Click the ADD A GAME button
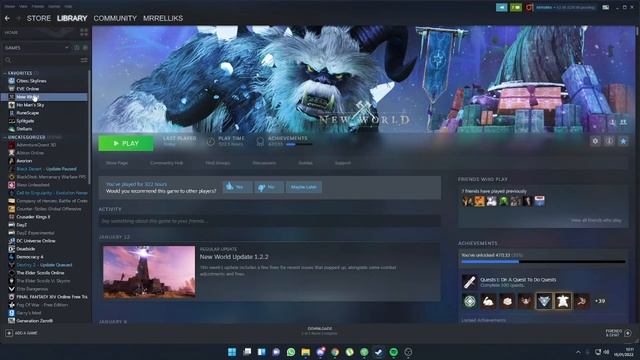640x360 pixels. click(22, 333)
